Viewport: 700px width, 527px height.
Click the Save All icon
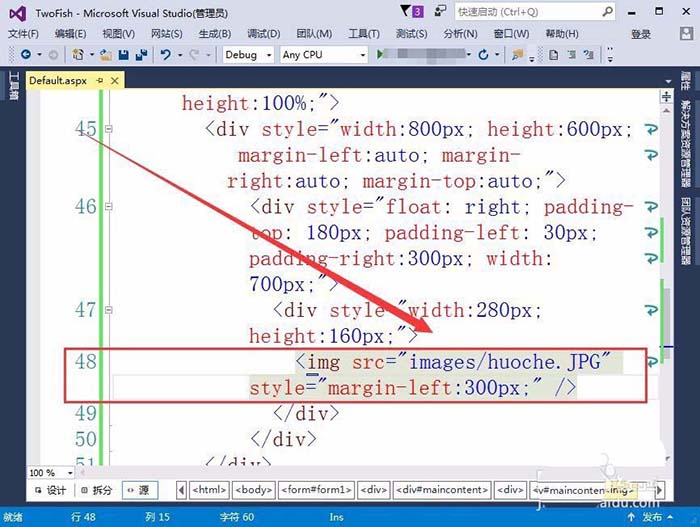click(x=142, y=55)
